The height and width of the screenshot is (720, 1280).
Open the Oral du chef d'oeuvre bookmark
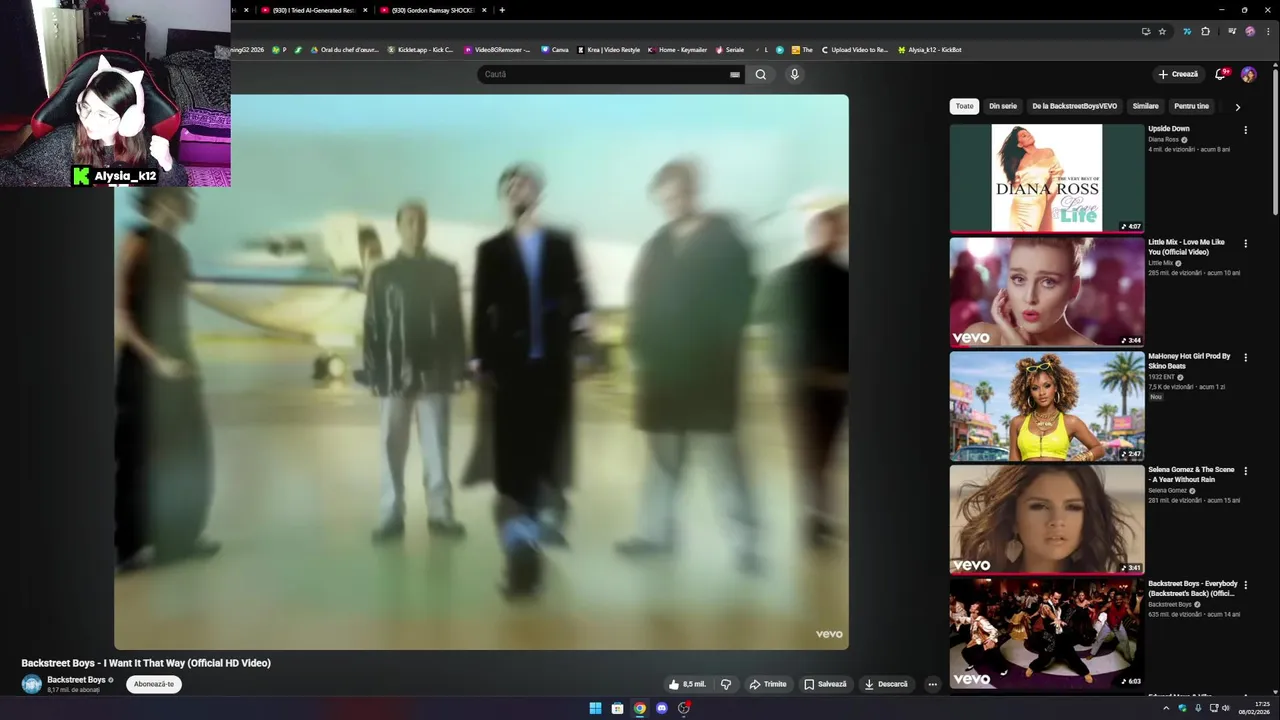pos(345,49)
